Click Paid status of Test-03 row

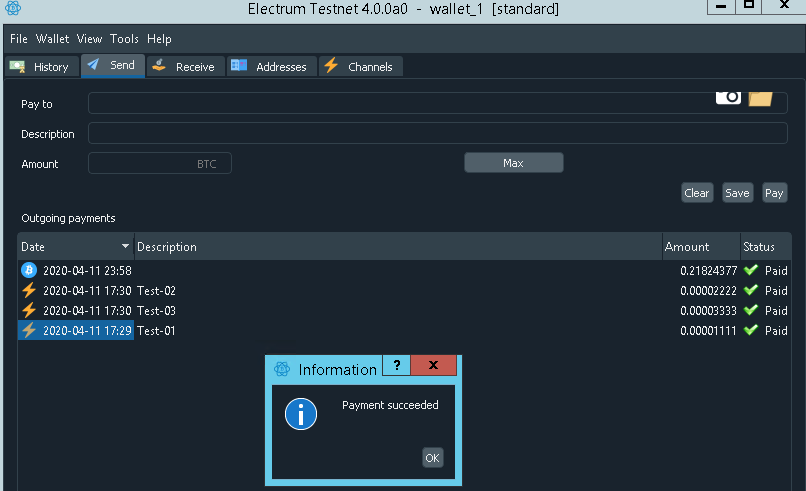[x=776, y=311]
